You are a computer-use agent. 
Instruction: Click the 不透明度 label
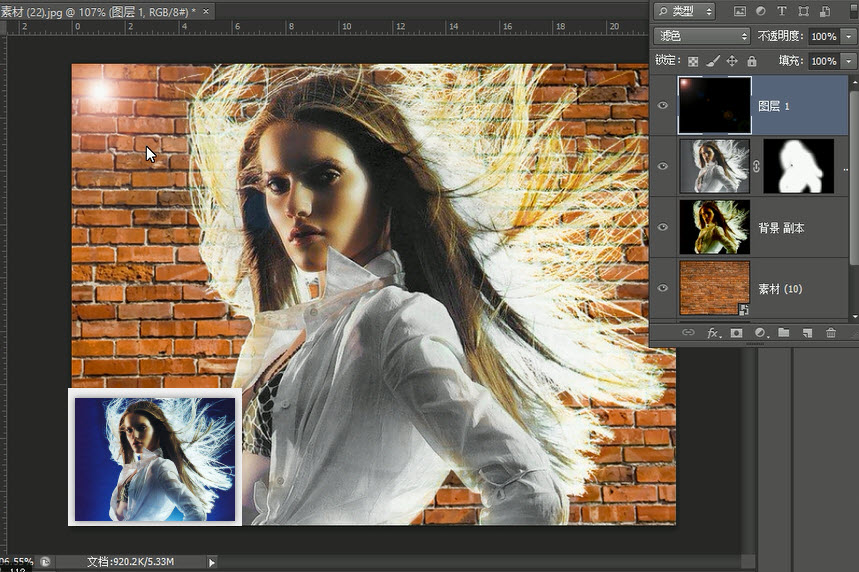point(781,36)
